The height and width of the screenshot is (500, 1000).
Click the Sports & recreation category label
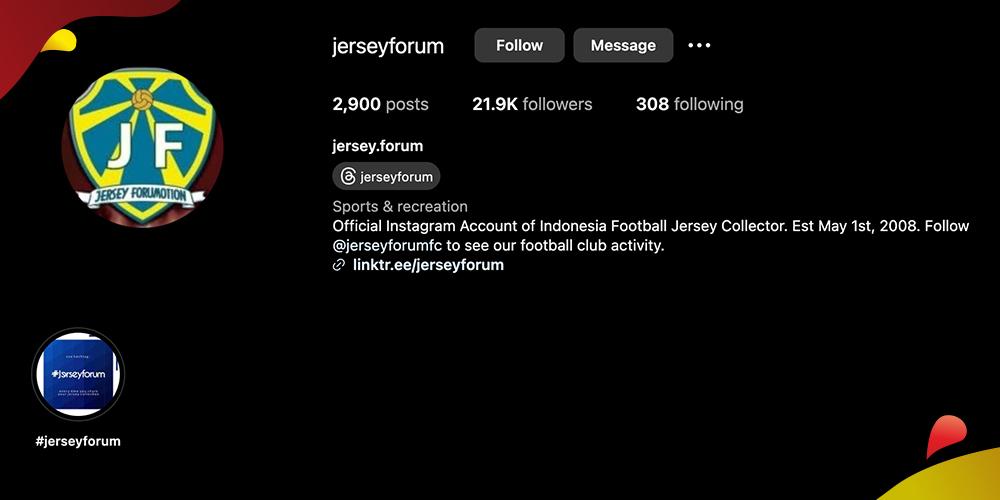(x=400, y=207)
